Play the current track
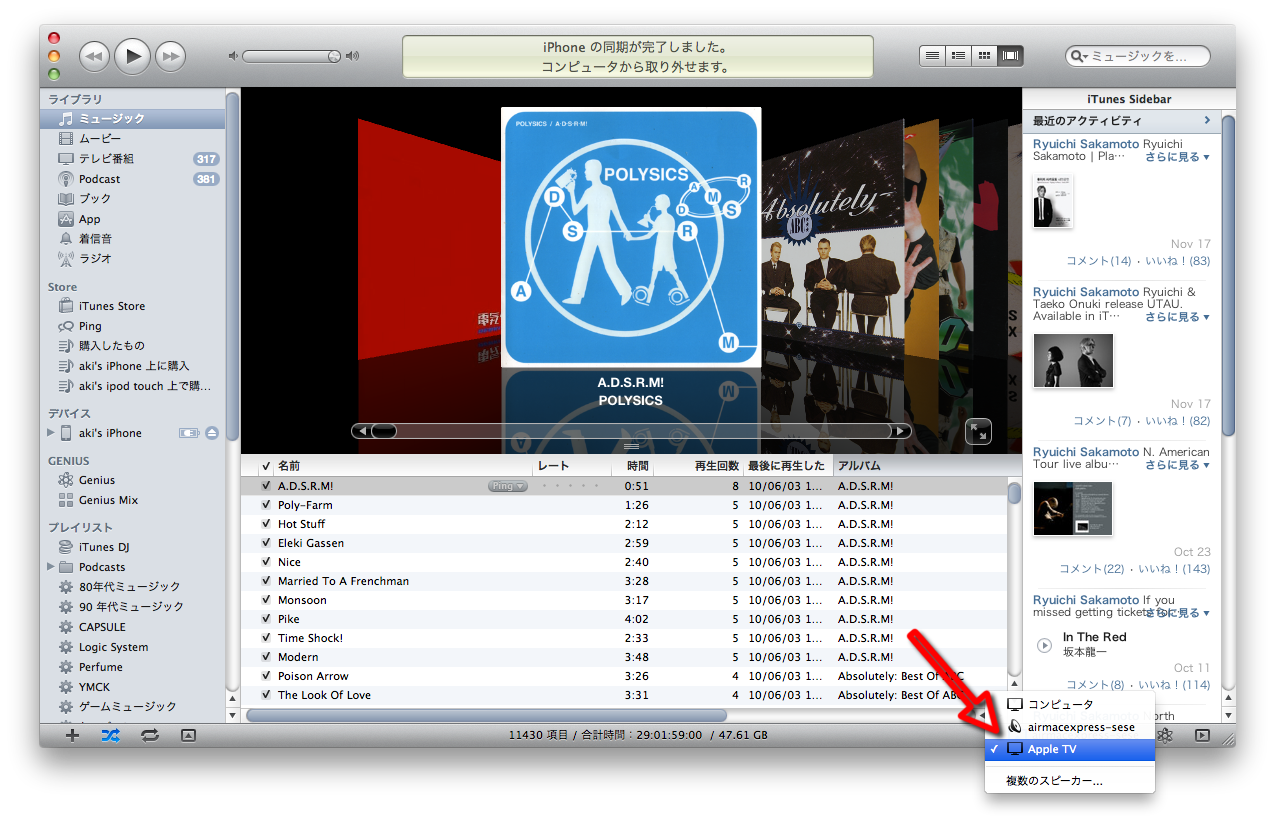The width and height of the screenshot is (1276, 820). tap(132, 55)
